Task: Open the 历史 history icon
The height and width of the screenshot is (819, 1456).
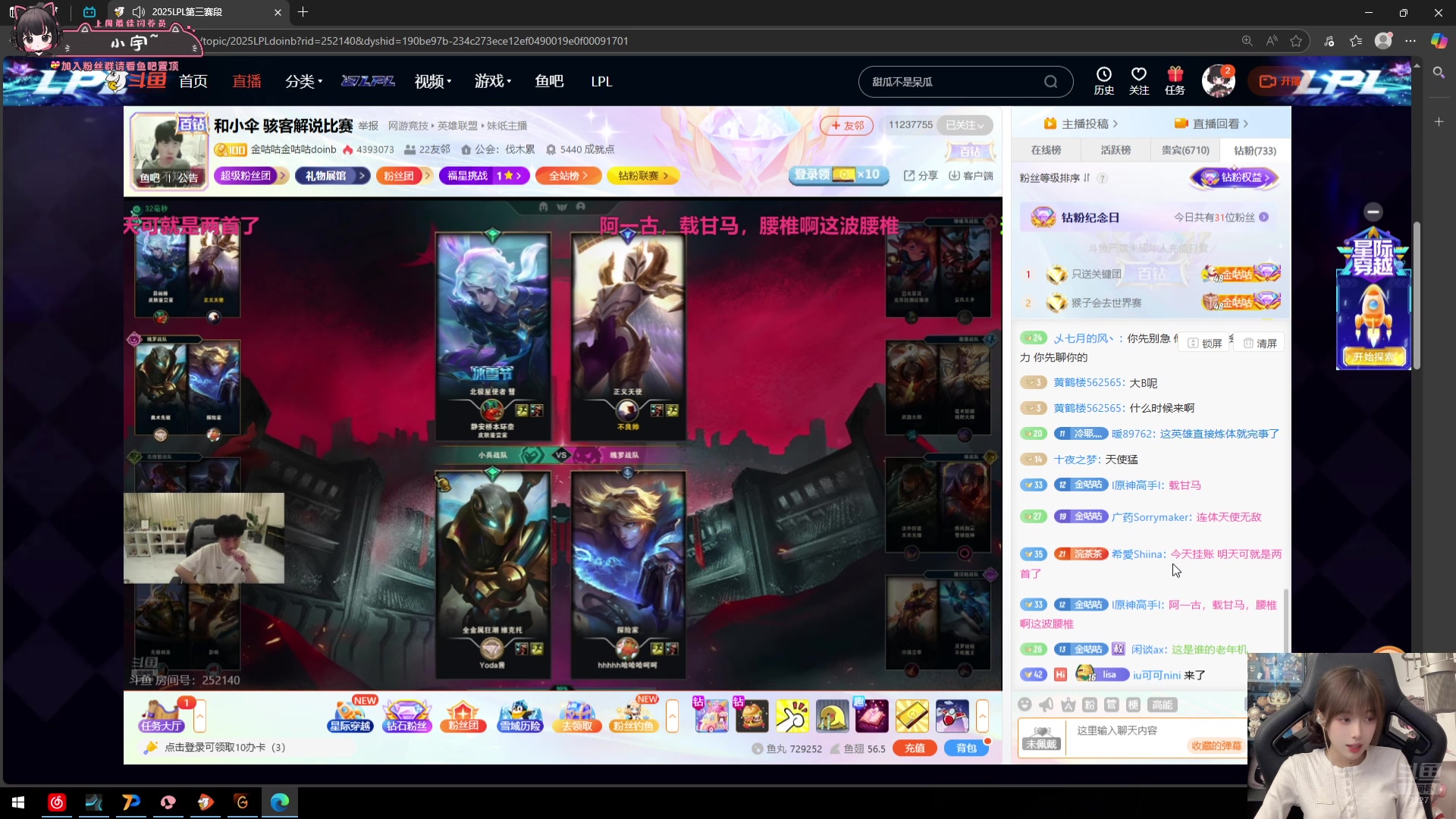Action: (1103, 80)
